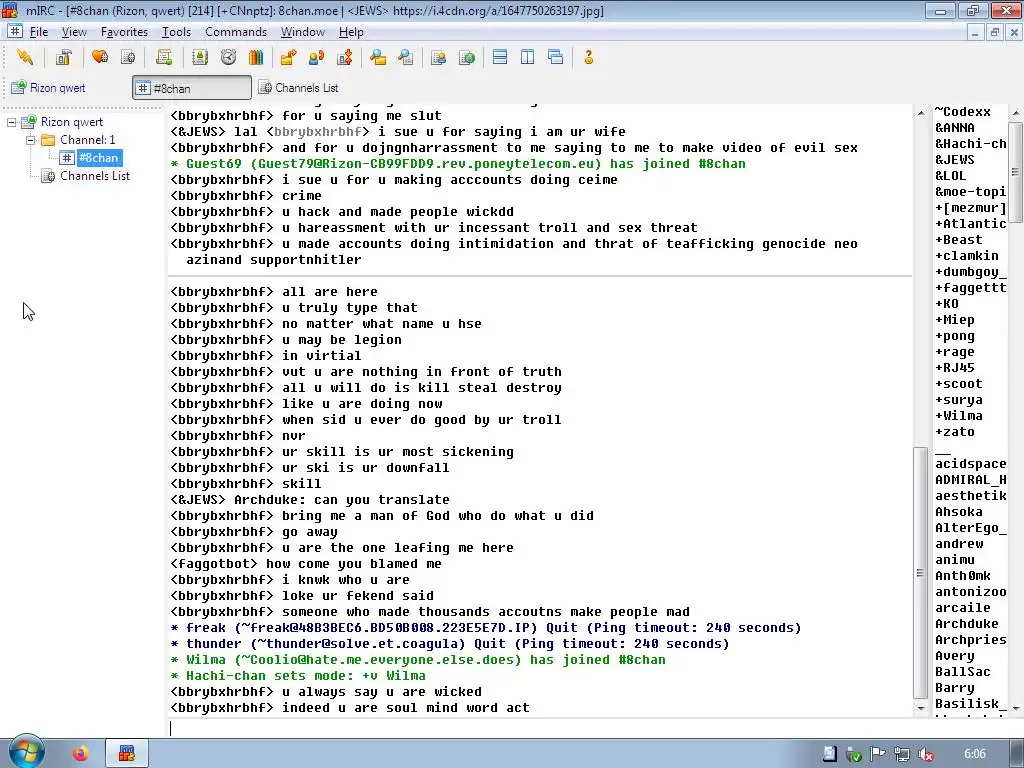Click the # window icon beside File menu

click(15, 31)
